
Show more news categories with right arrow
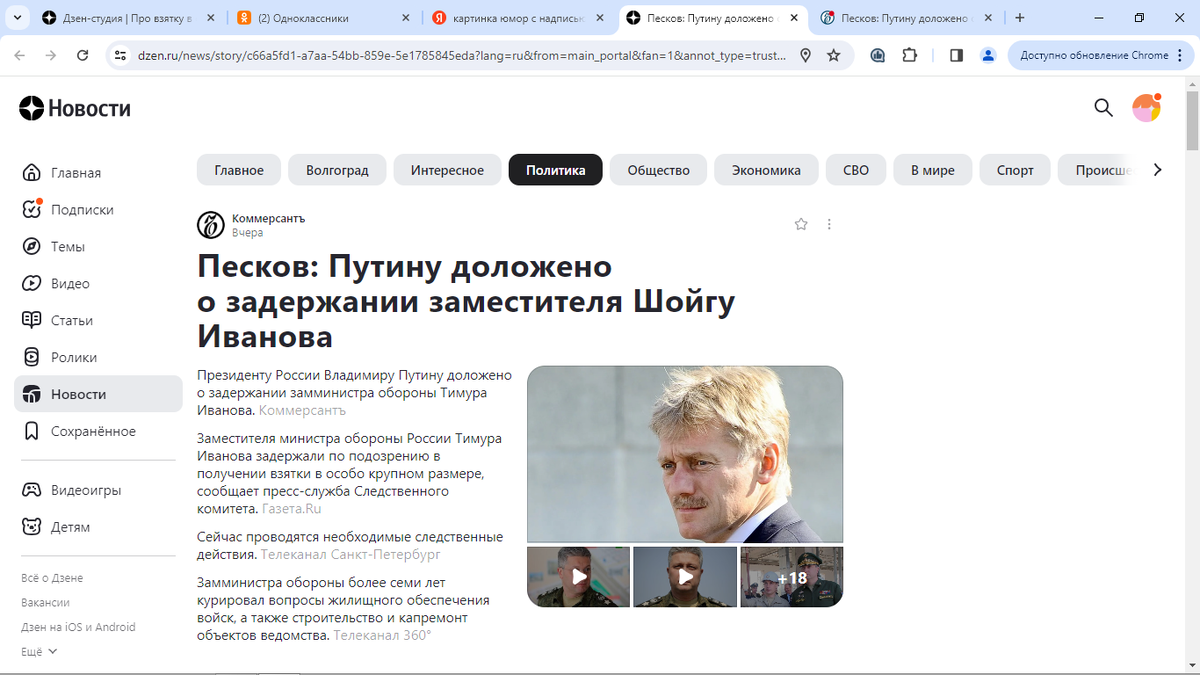(1157, 170)
